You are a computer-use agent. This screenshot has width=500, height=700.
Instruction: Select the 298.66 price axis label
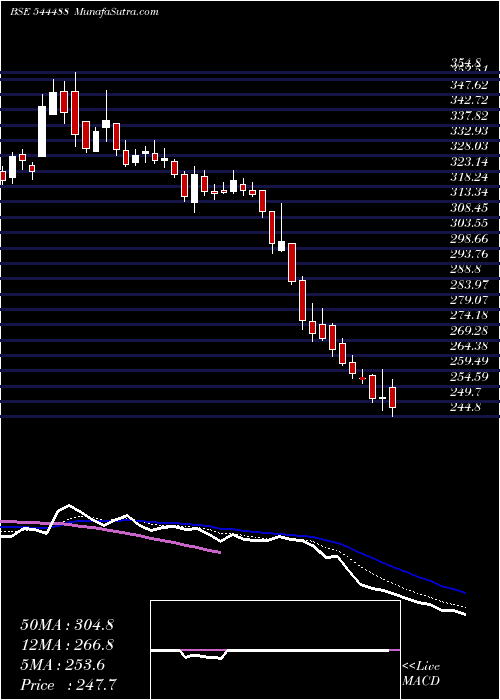tap(469, 238)
